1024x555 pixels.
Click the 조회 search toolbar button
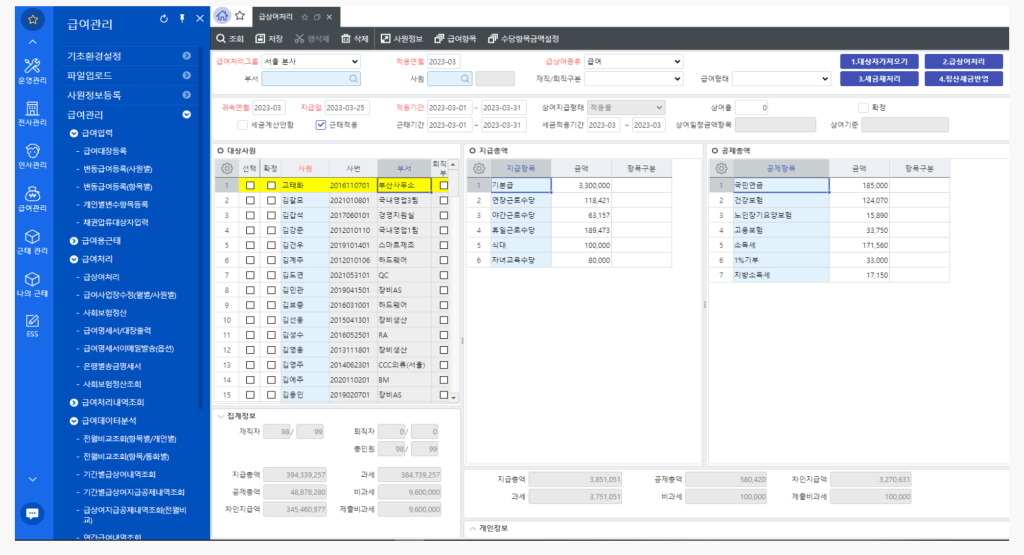click(230, 39)
